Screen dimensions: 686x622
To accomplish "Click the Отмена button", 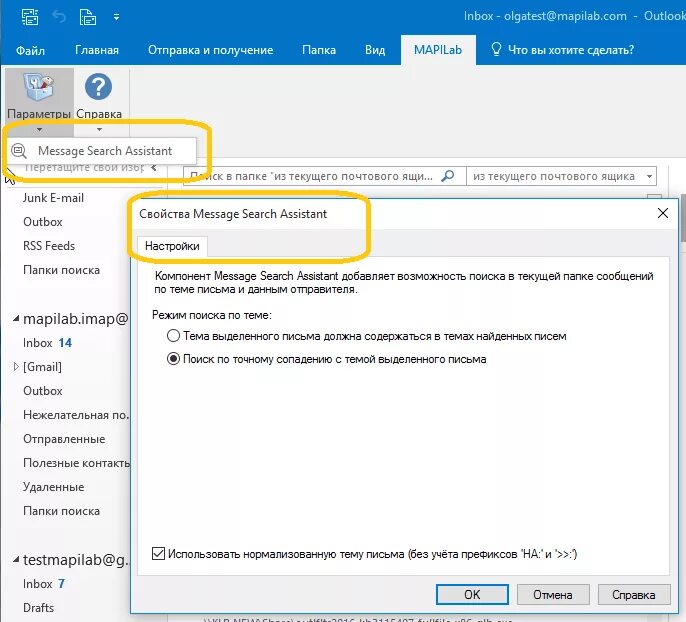I will [553, 594].
